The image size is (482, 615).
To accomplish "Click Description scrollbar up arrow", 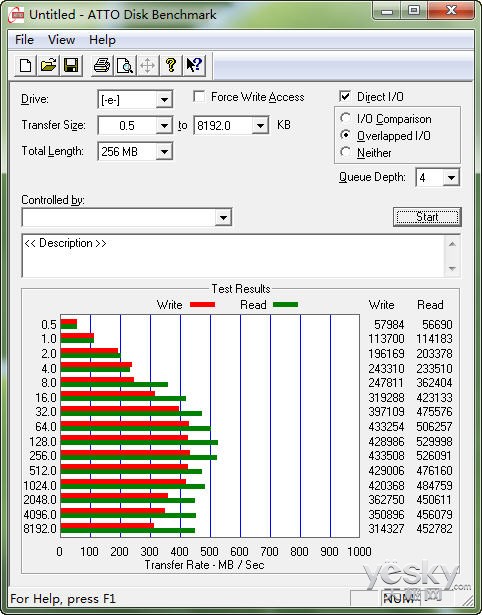I will coord(452,244).
